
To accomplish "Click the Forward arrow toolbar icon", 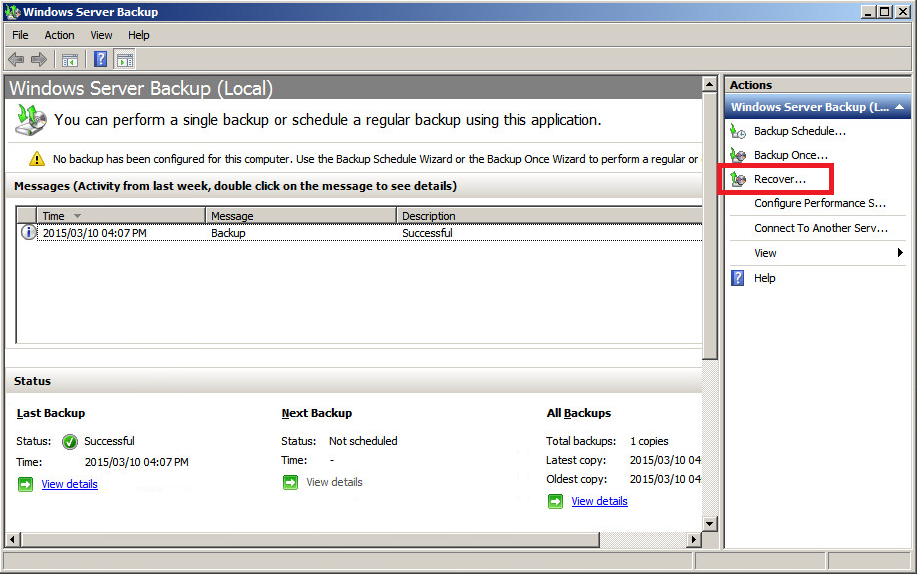I will (x=39, y=59).
